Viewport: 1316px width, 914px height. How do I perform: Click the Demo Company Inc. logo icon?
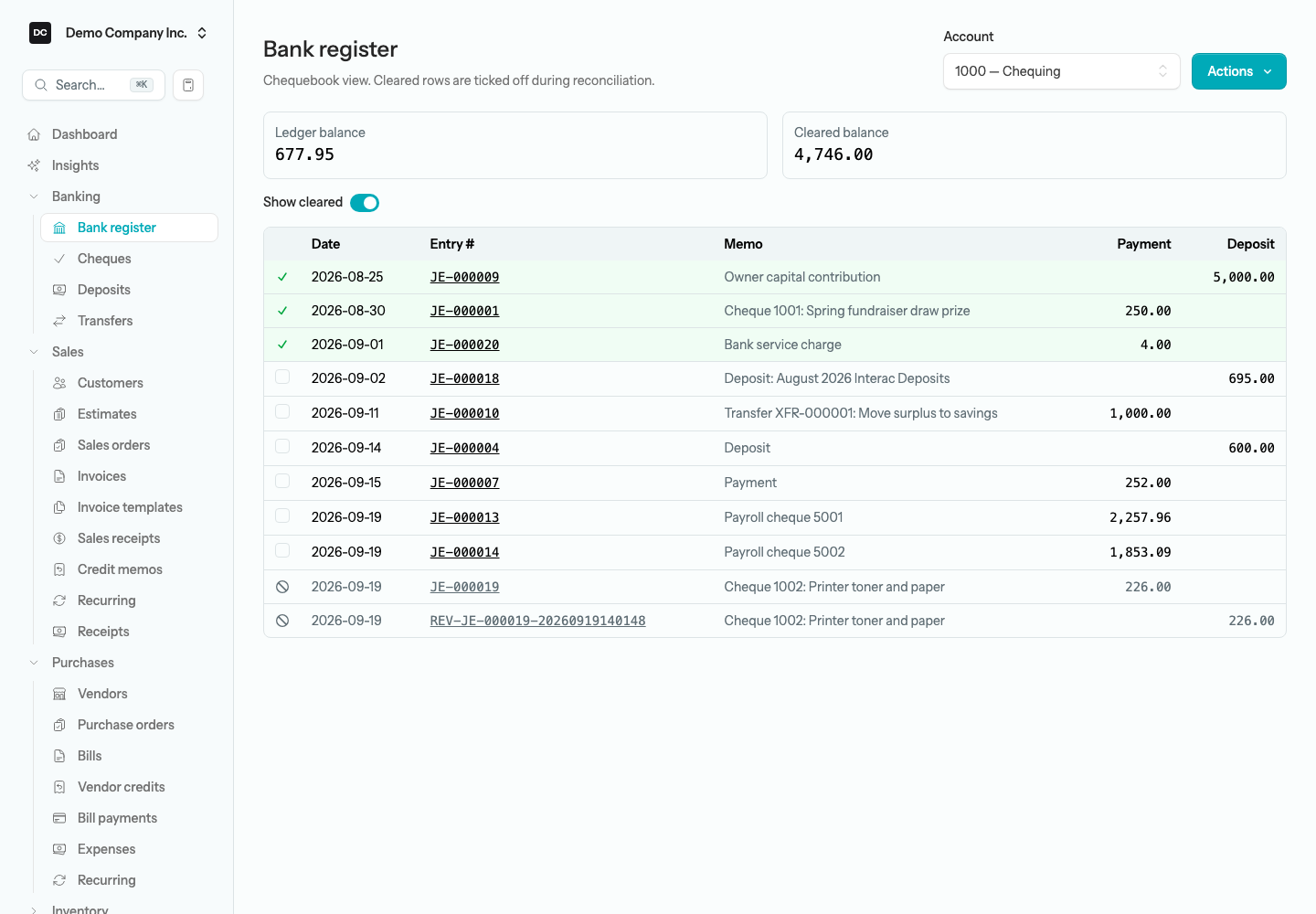point(40,33)
